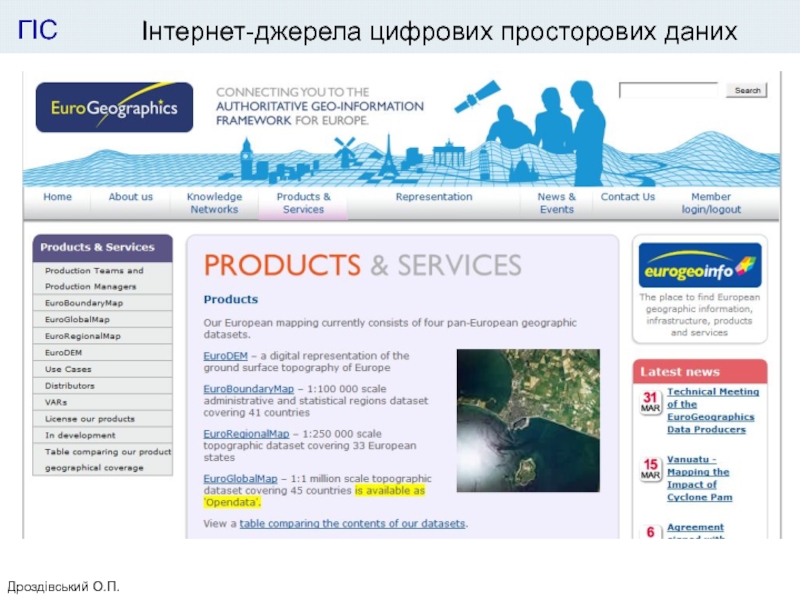Click the EuroGeographics logo
The width and height of the screenshot is (800, 600).
click(x=114, y=107)
